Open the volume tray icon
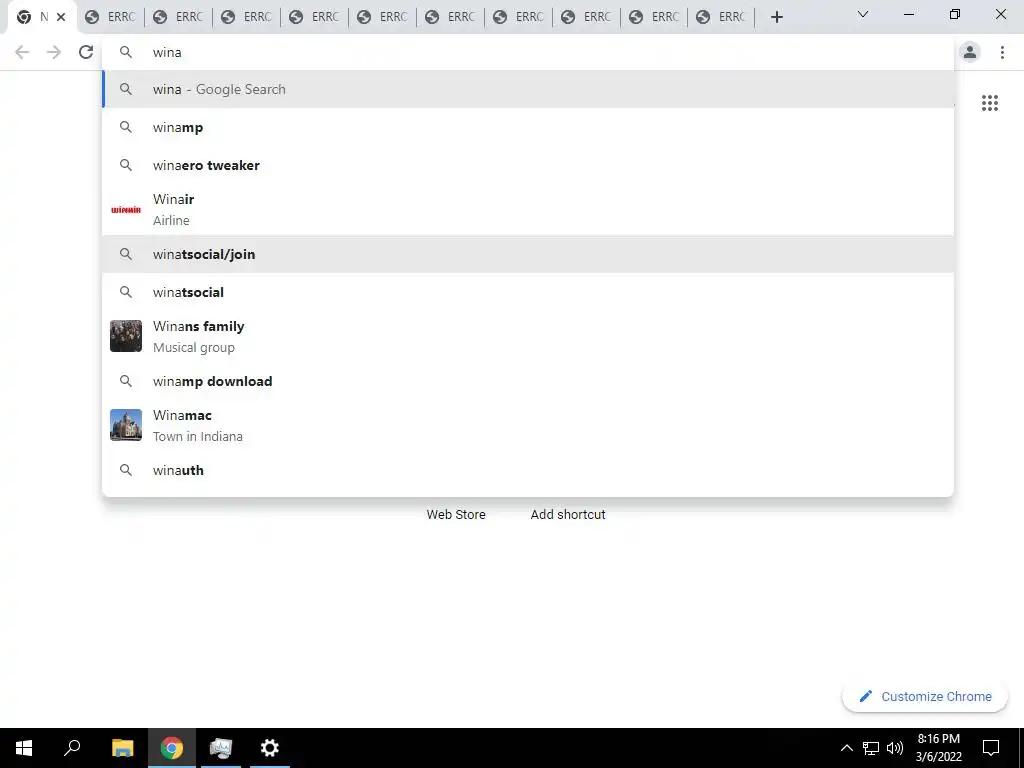Viewport: 1024px width, 768px height. tap(895, 748)
